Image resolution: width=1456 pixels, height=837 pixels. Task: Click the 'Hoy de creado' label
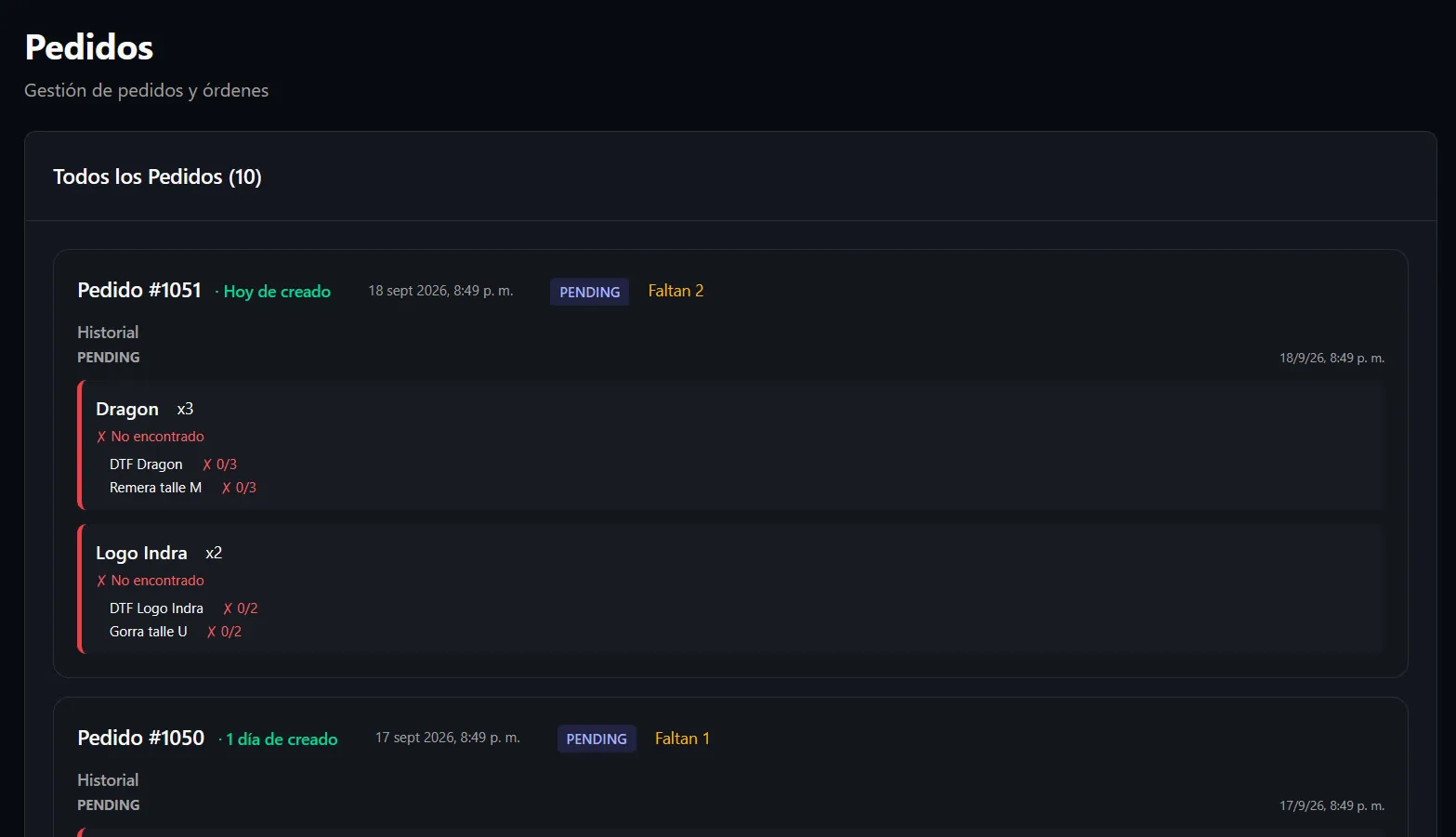277,292
